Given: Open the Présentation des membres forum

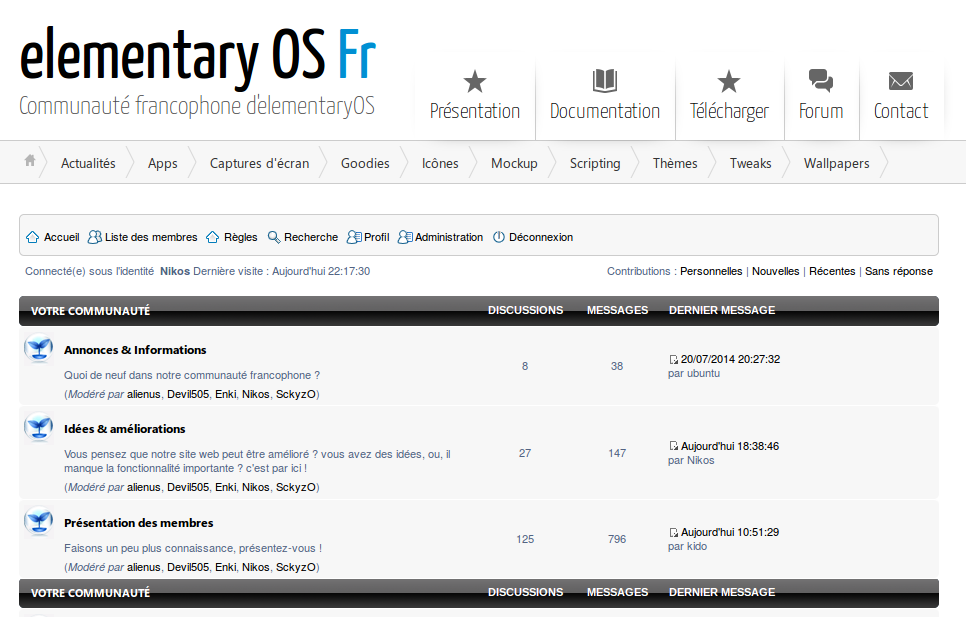Looking at the screenshot, I should pyautogui.click(x=139, y=523).
